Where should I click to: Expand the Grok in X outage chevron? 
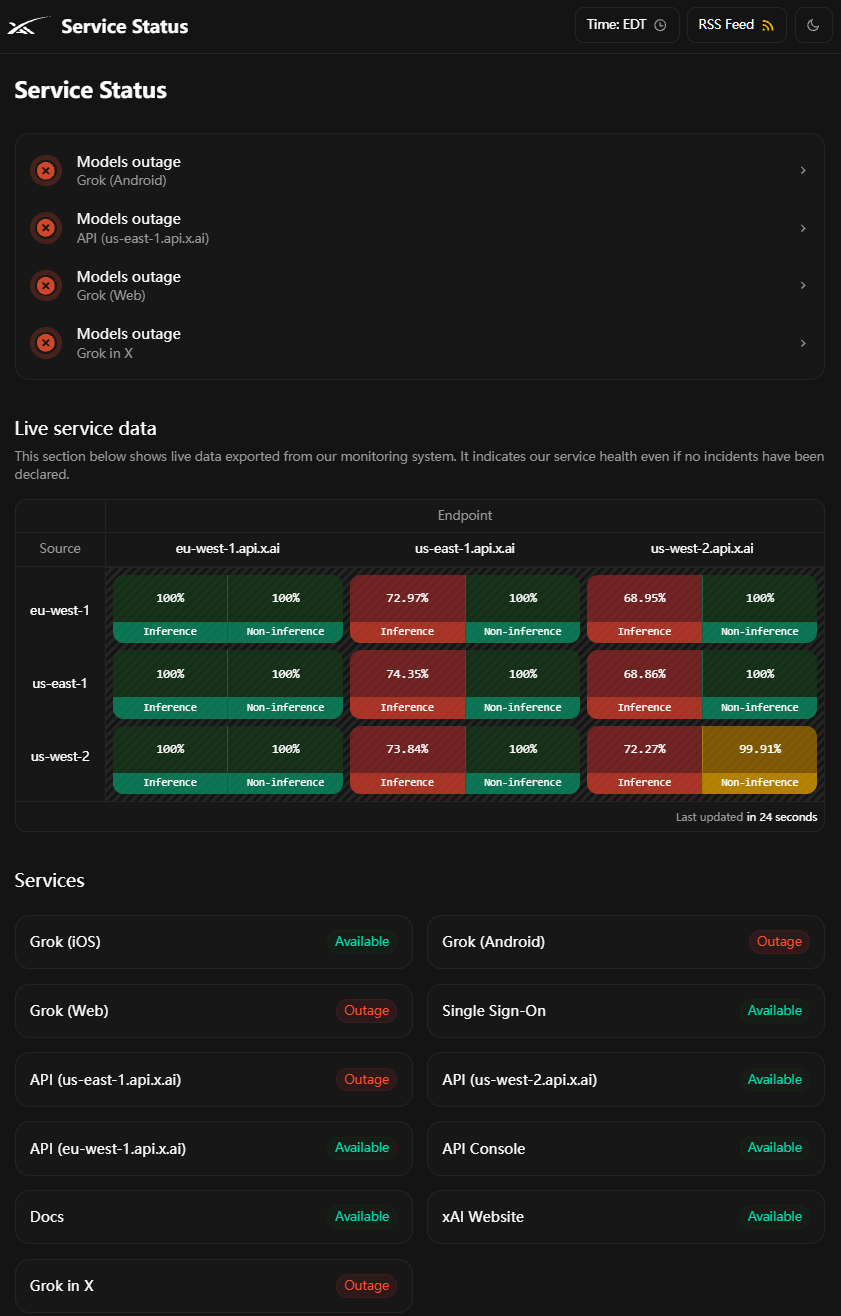pyautogui.click(x=803, y=343)
